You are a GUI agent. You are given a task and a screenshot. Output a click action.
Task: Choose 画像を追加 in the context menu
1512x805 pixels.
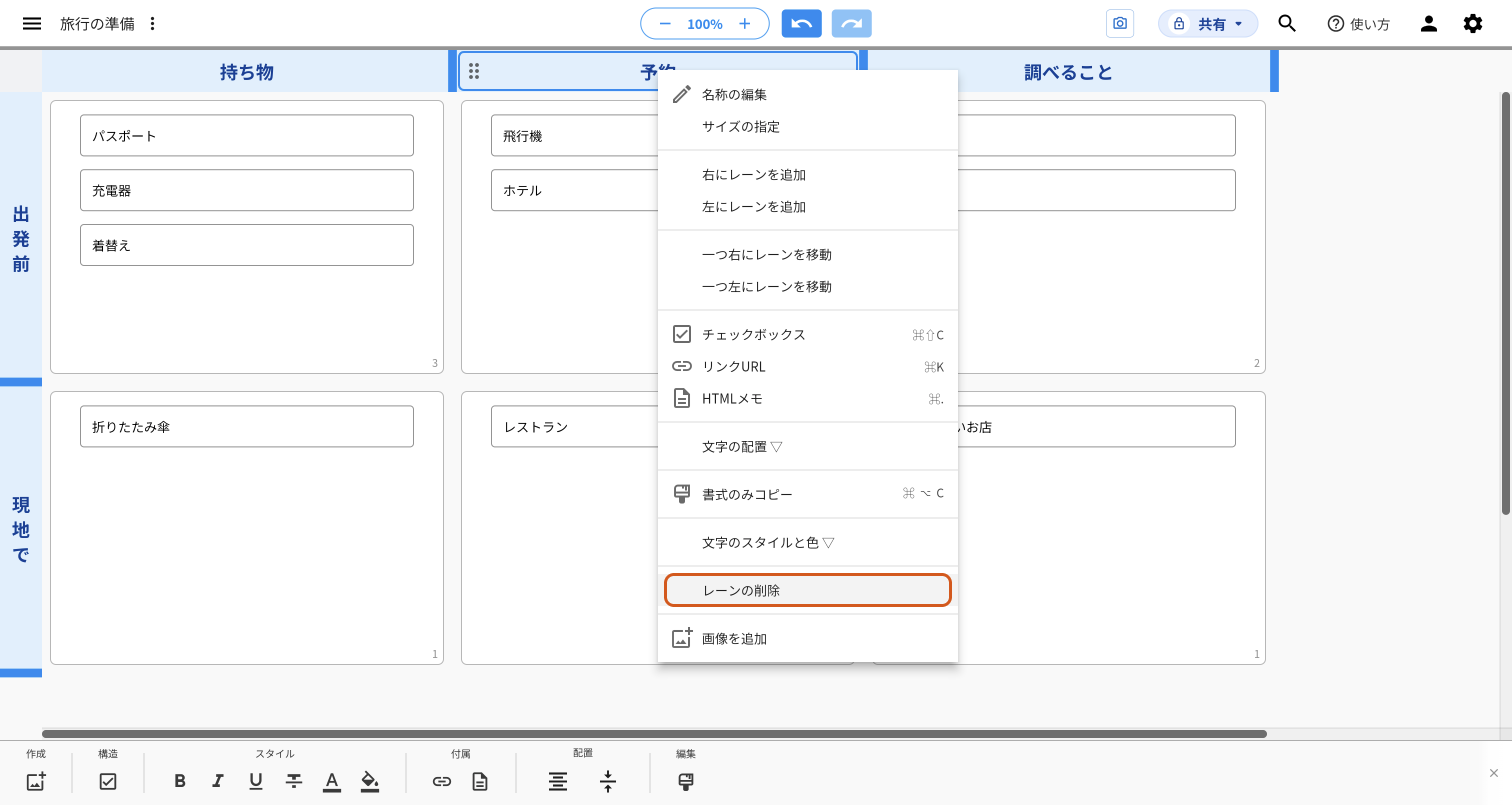[808, 638]
